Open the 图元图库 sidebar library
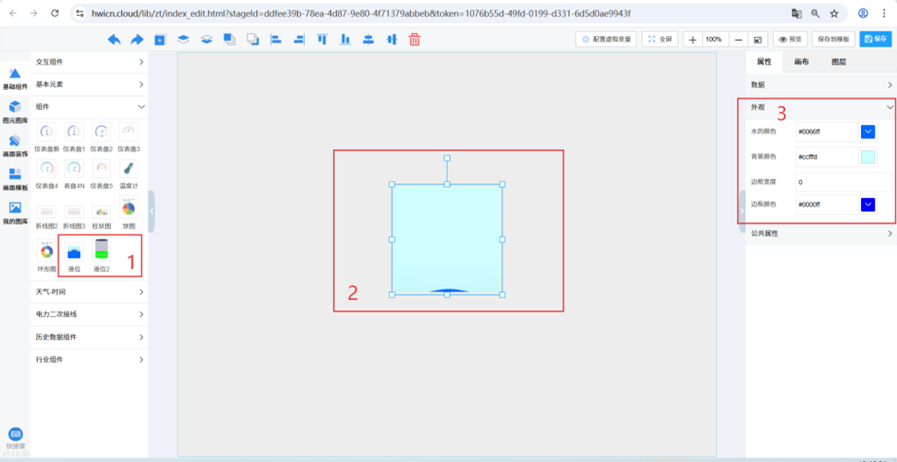 coord(15,110)
